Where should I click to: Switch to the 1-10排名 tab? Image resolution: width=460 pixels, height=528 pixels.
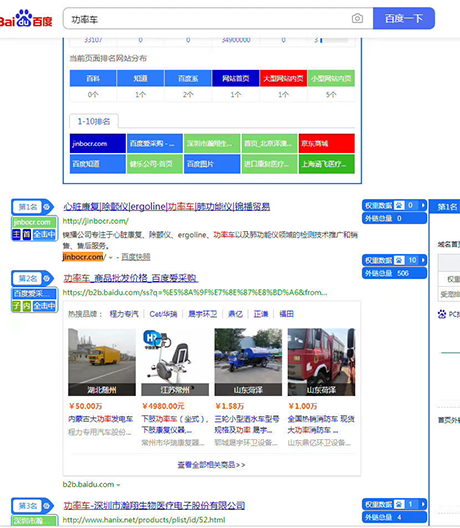[94, 121]
